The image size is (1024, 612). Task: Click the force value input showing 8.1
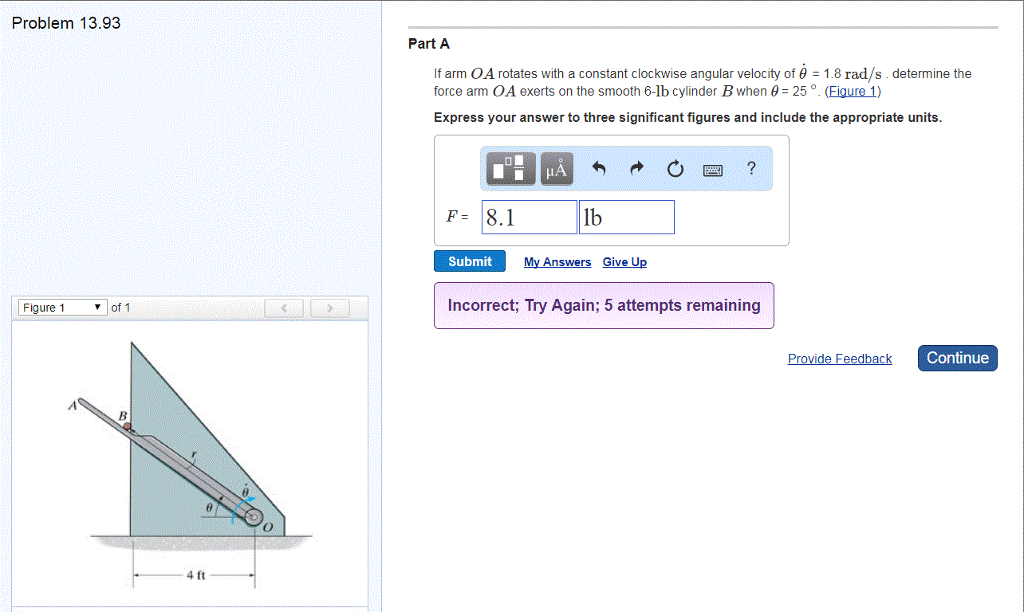[x=529, y=216]
